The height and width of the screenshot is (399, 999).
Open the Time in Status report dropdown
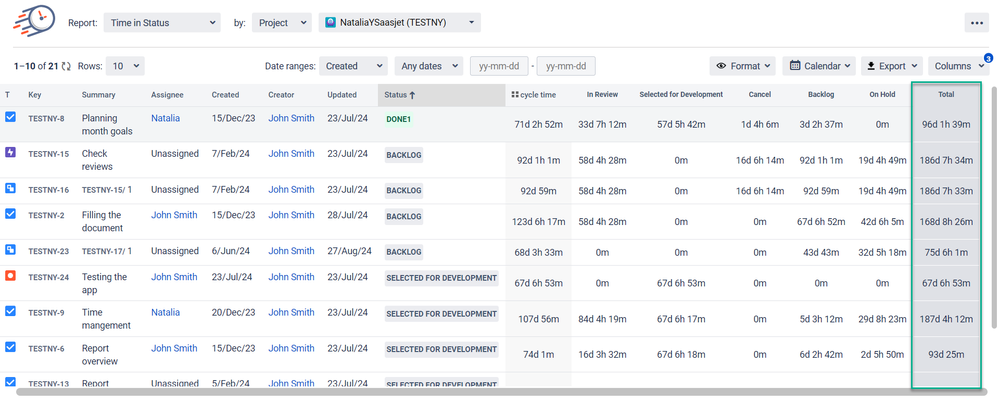click(x=162, y=22)
